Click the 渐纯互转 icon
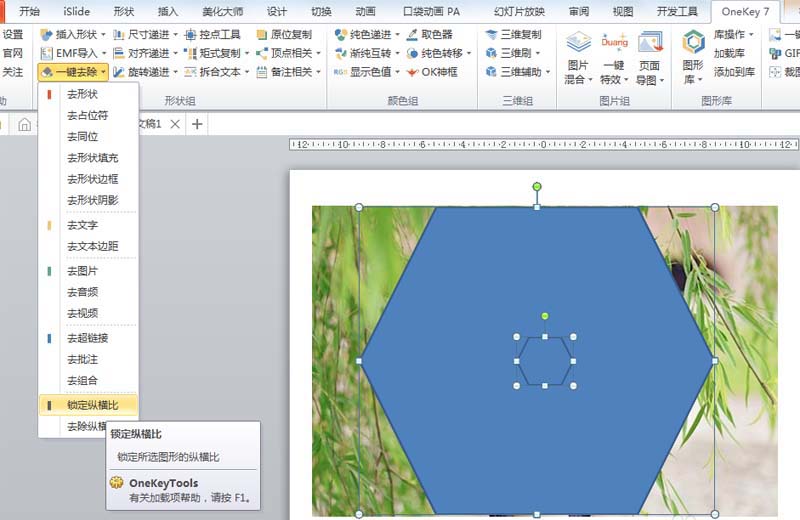 (x=341, y=53)
